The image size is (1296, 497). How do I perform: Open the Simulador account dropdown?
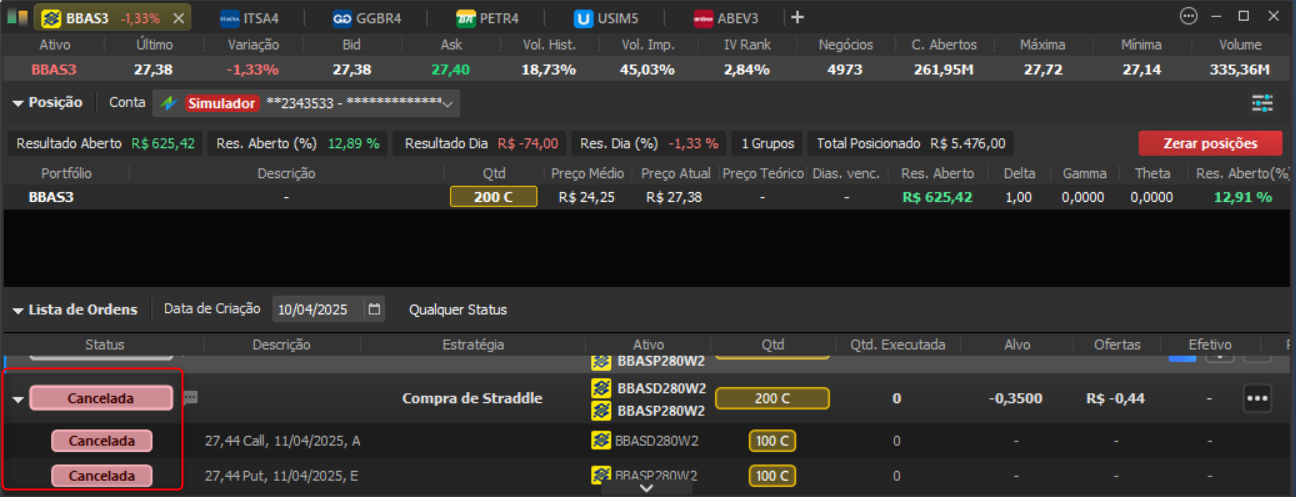point(306,103)
